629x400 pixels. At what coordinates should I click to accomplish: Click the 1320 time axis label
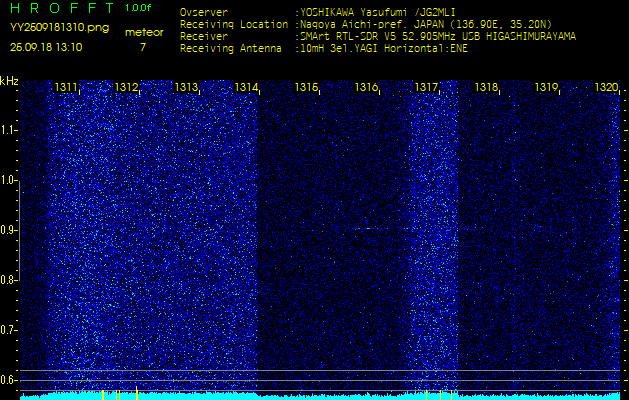(606, 87)
